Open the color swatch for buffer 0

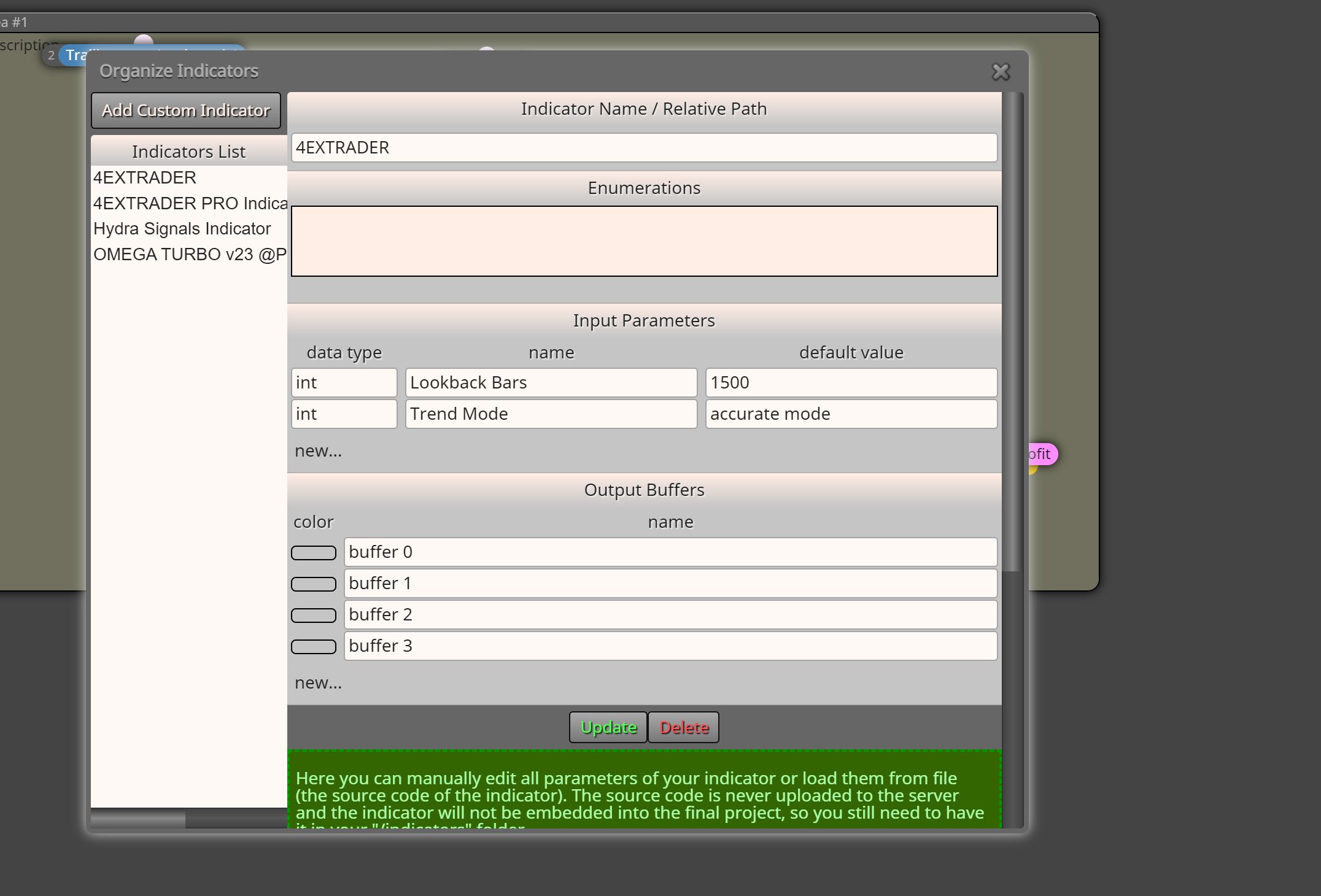(314, 553)
